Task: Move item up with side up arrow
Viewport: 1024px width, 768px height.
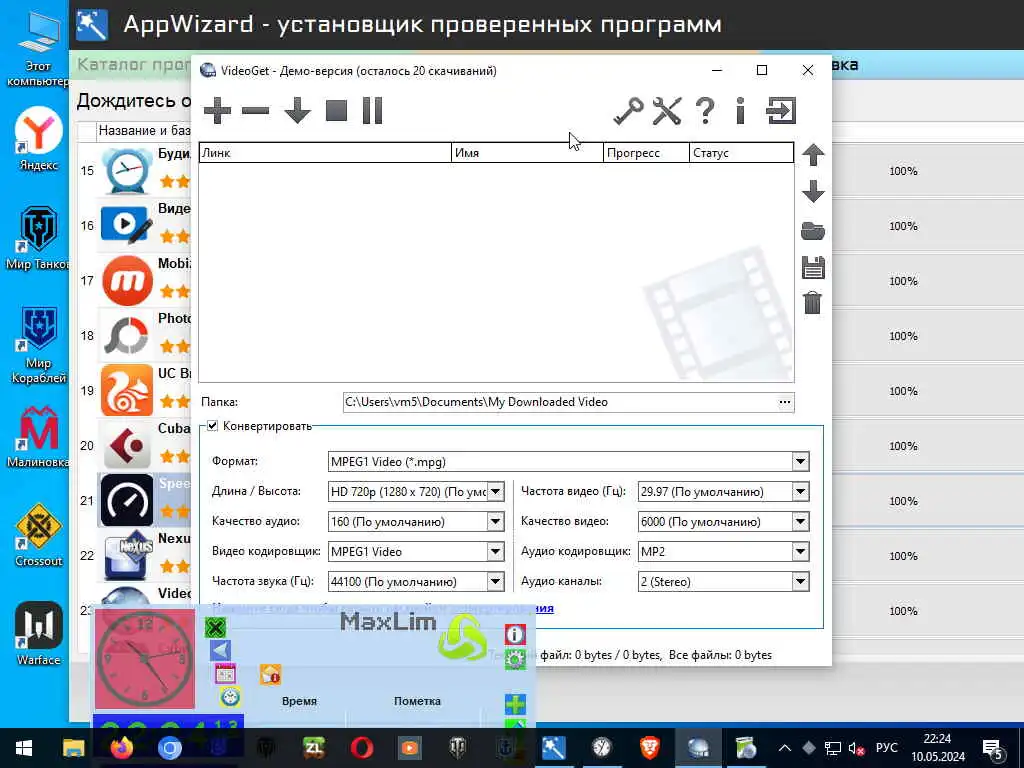Action: (813, 155)
